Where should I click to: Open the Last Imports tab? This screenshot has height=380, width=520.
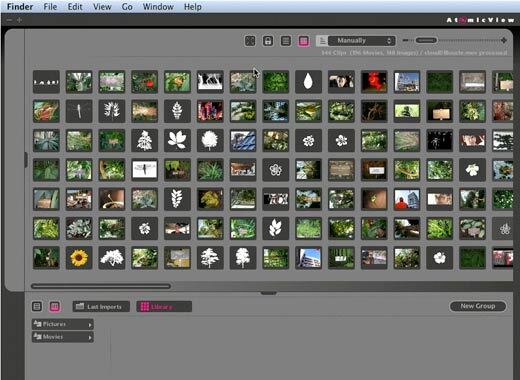pyautogui.click(x=101, y=307)
